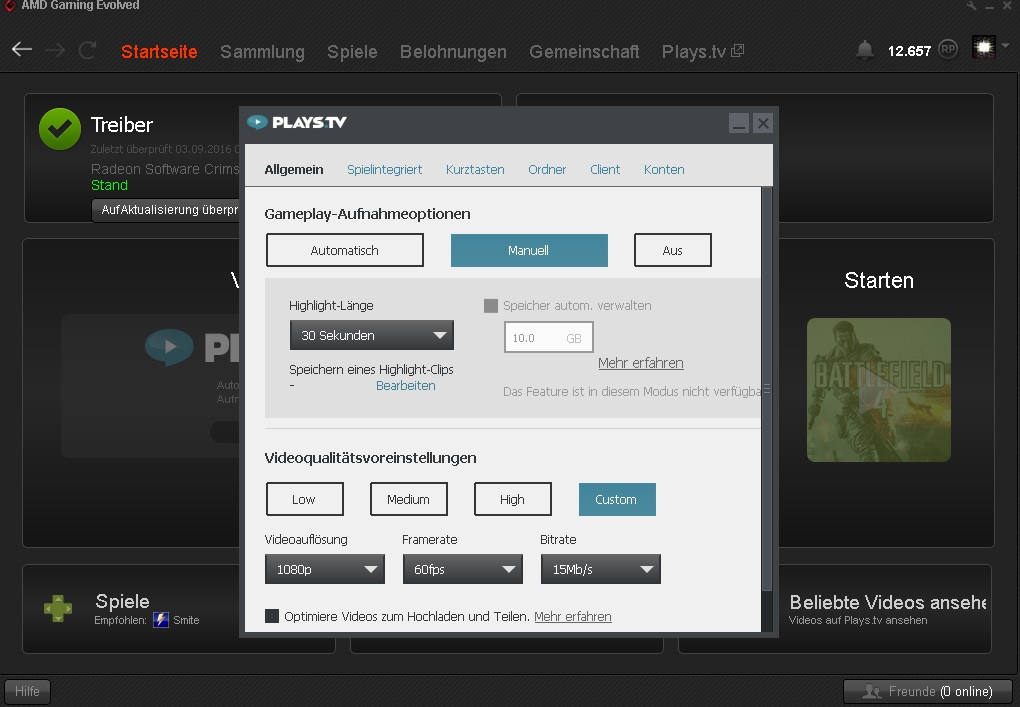Expand arrow next to user avatar

pyautogui.click(x=1006, y=46)
